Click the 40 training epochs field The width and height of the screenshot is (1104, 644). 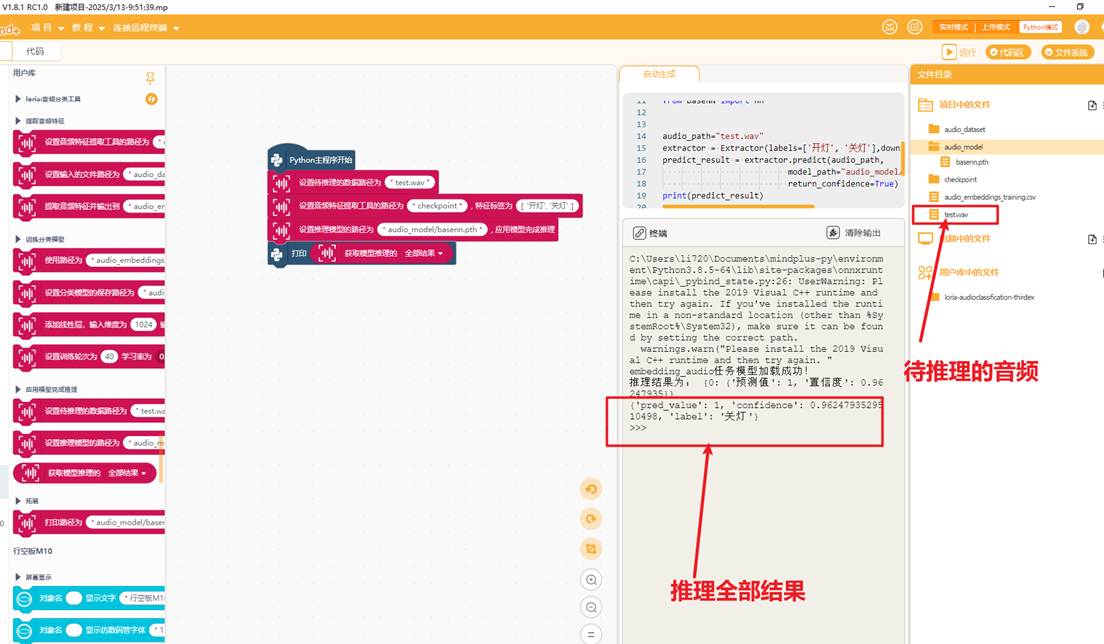pyautogui.click(x=109, y=356)
